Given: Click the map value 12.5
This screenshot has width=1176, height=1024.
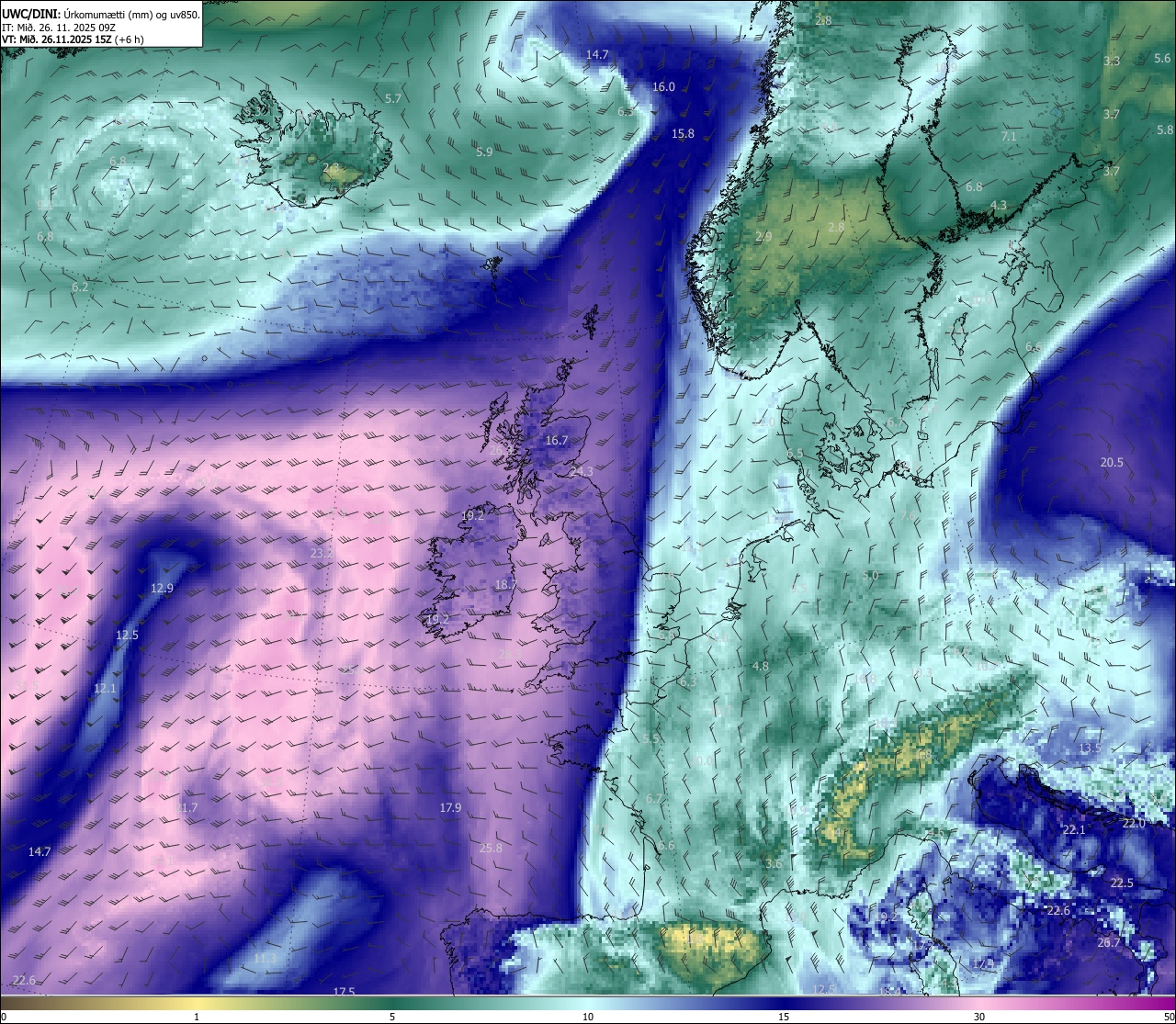Looking at the screenshot, I should [x=127, y=635].
